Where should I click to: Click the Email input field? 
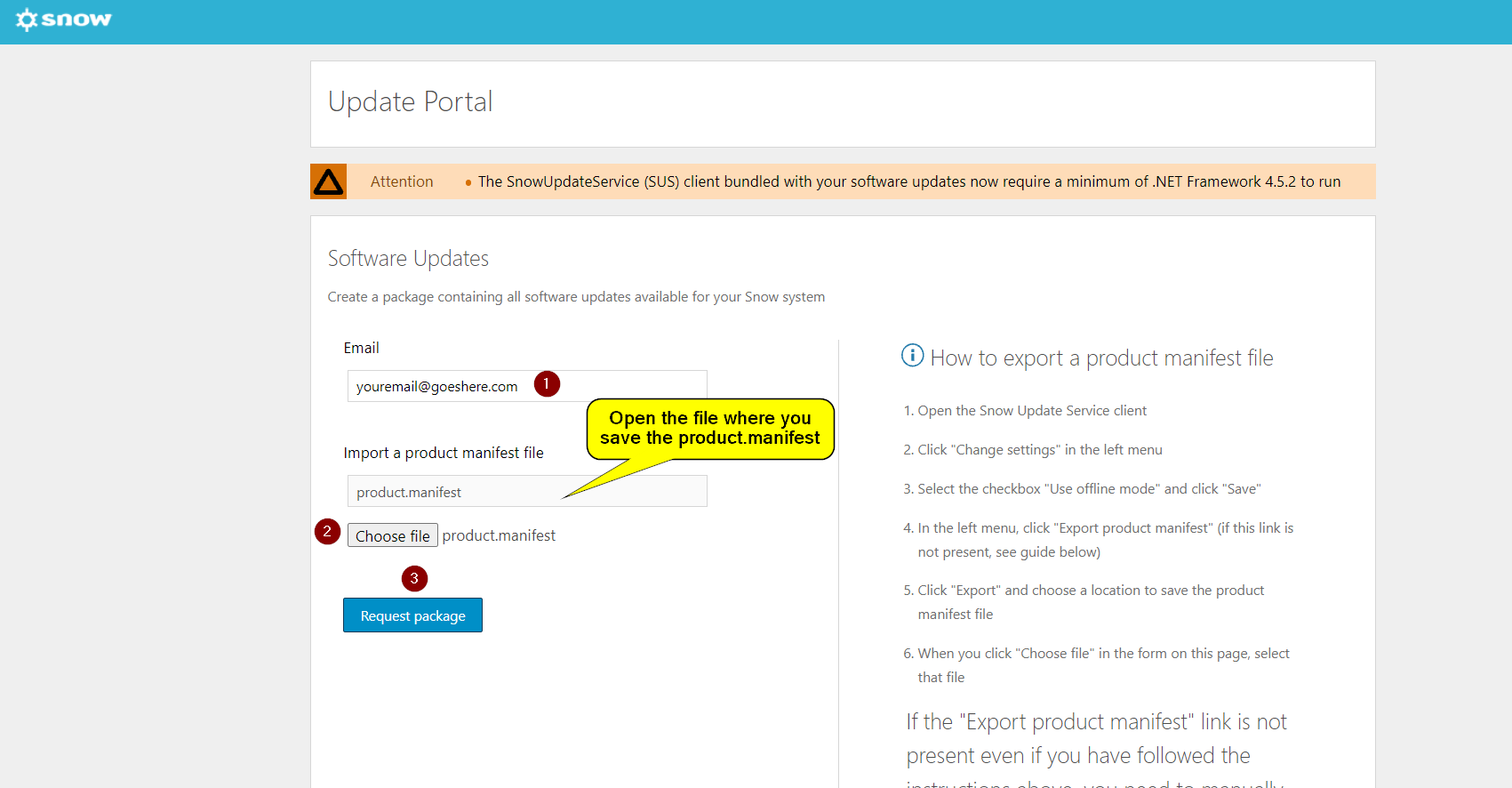[x=527, y=386]
